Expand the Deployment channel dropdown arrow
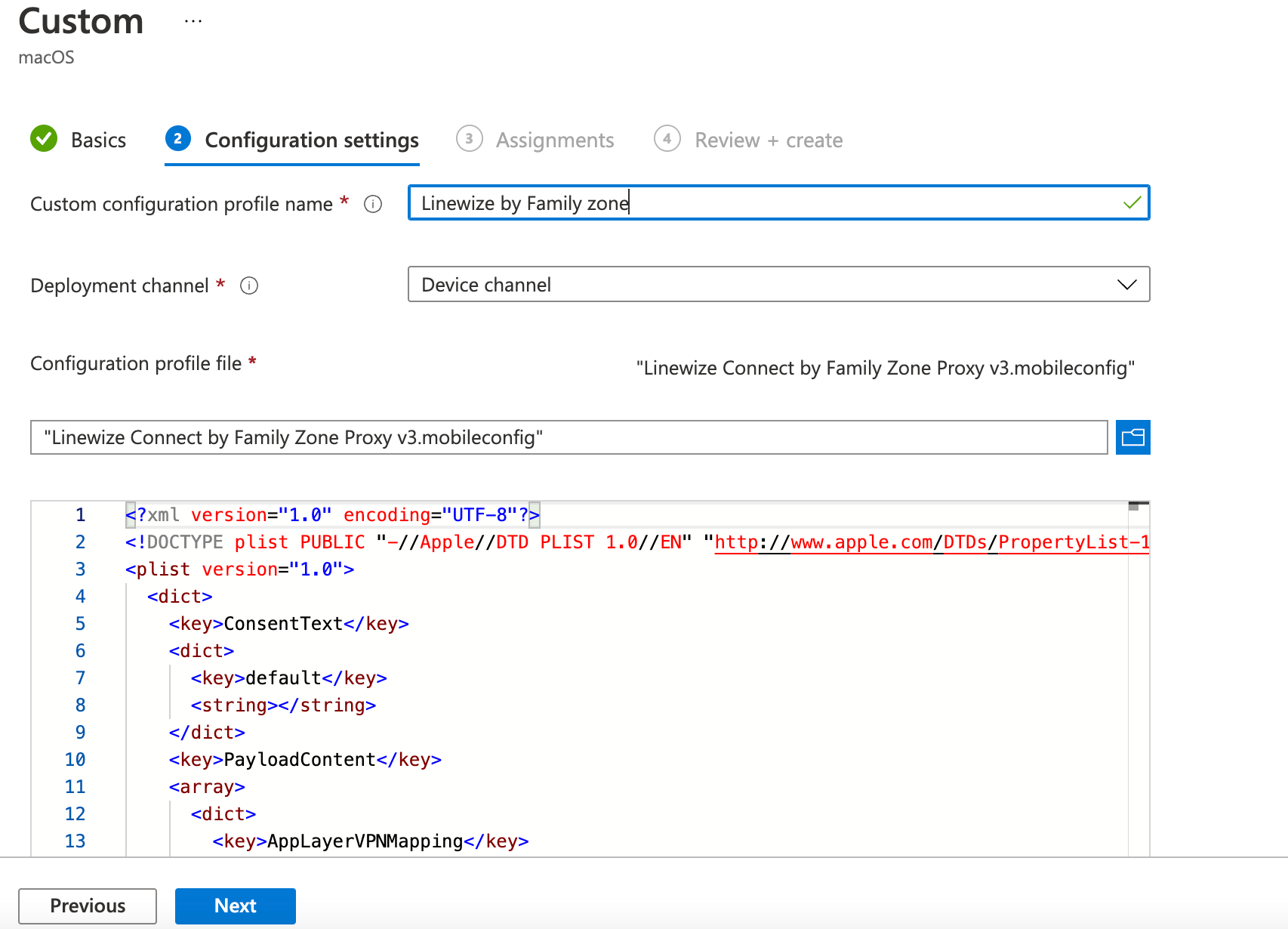The height and width of the screenshot is (929, 1288). click(x=1126, y=285)
